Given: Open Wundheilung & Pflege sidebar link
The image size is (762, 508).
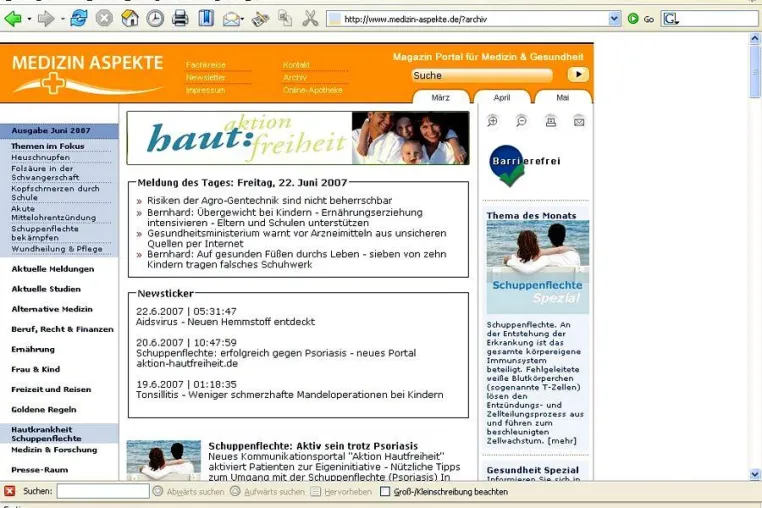Looking at the screenshot, I should pyautogui.click(x=57, y=248).
